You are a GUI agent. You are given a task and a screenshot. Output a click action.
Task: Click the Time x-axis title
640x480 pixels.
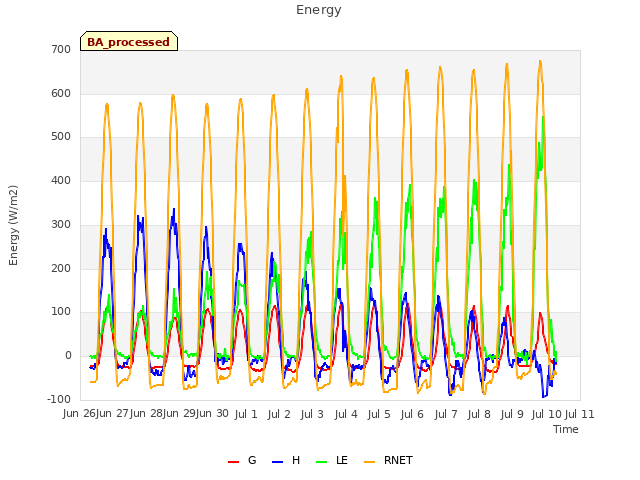[x=566, y=429]
